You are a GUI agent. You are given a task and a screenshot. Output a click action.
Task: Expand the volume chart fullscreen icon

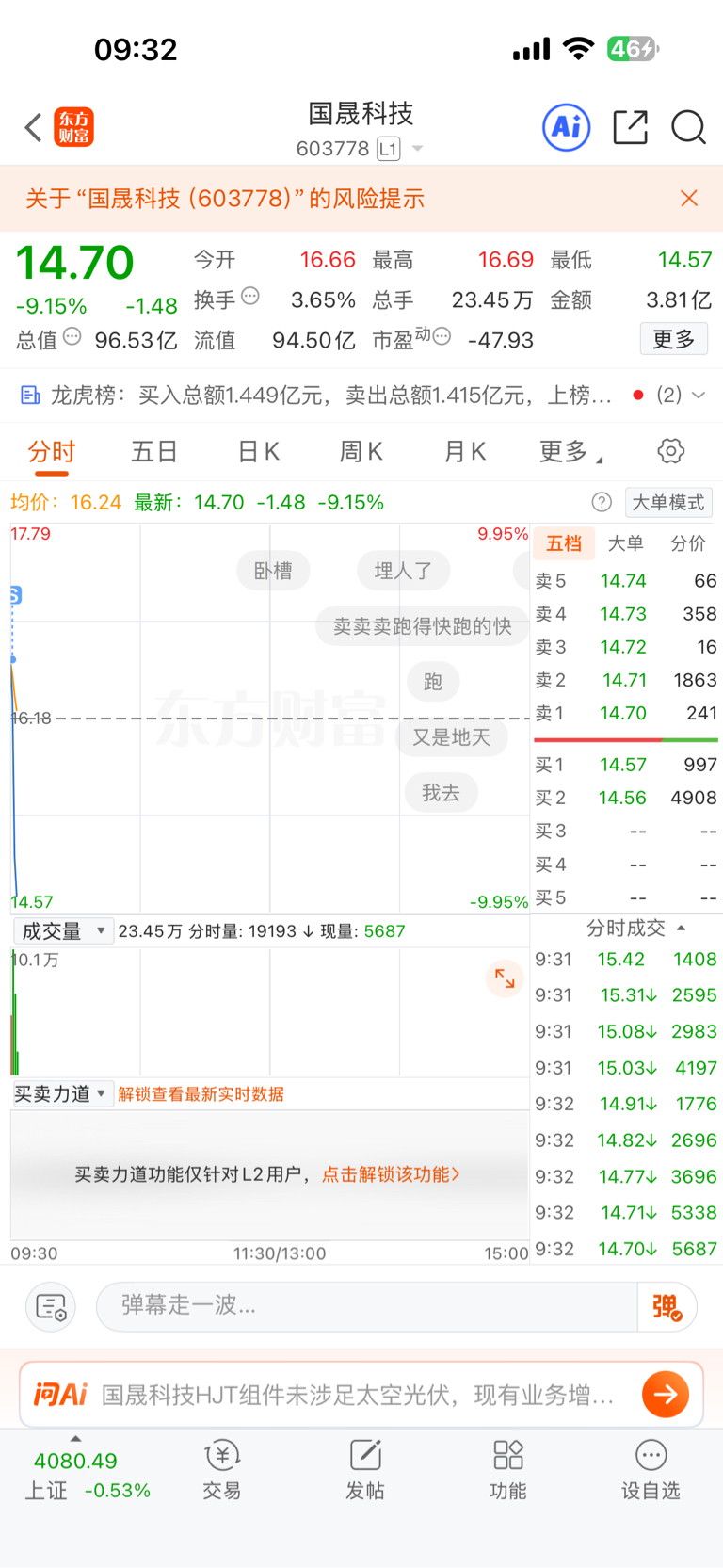(505, 978)
